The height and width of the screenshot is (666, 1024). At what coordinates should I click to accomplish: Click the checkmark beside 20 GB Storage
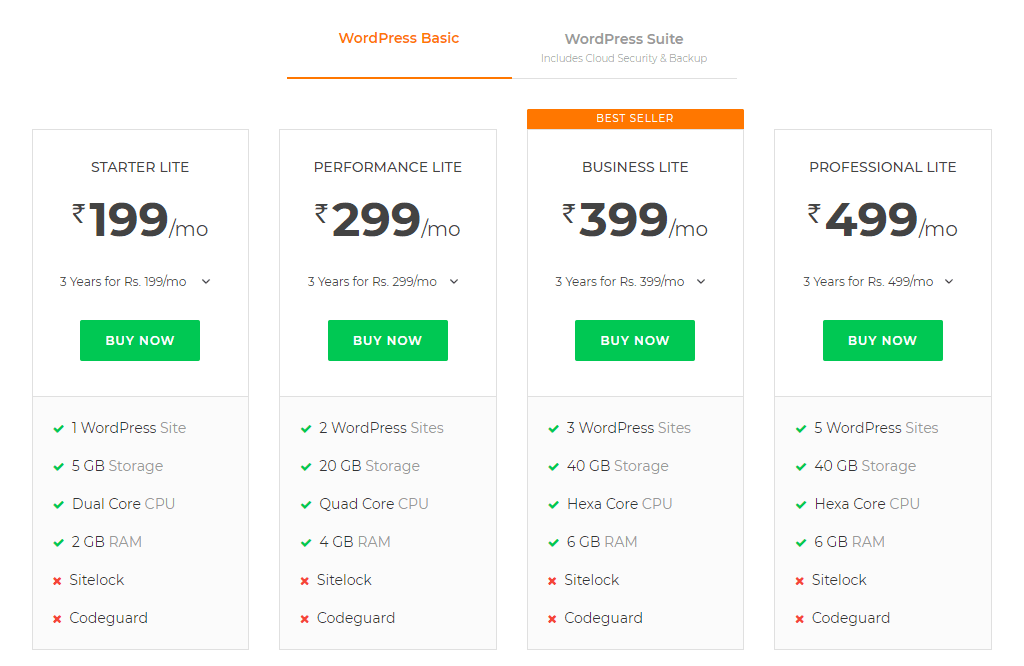point(306,466)
